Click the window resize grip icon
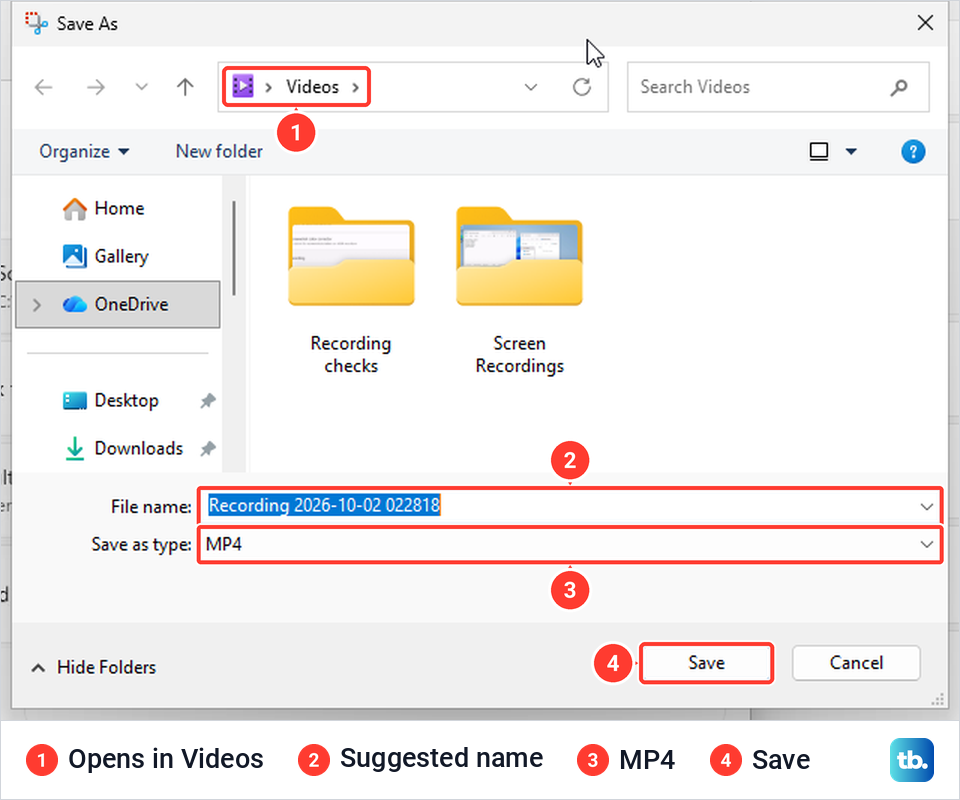The height and width of the screenshot is (800, 960). pos(937,700)
